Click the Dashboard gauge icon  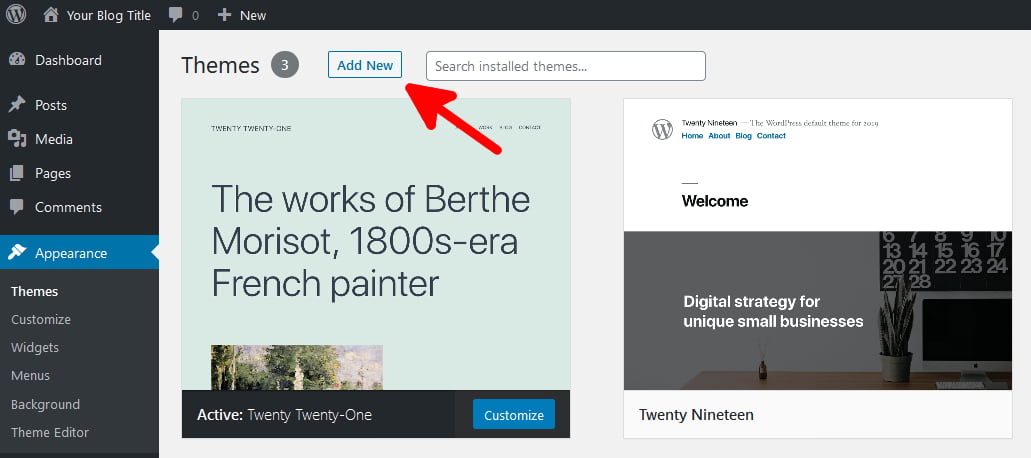(17, 60)
